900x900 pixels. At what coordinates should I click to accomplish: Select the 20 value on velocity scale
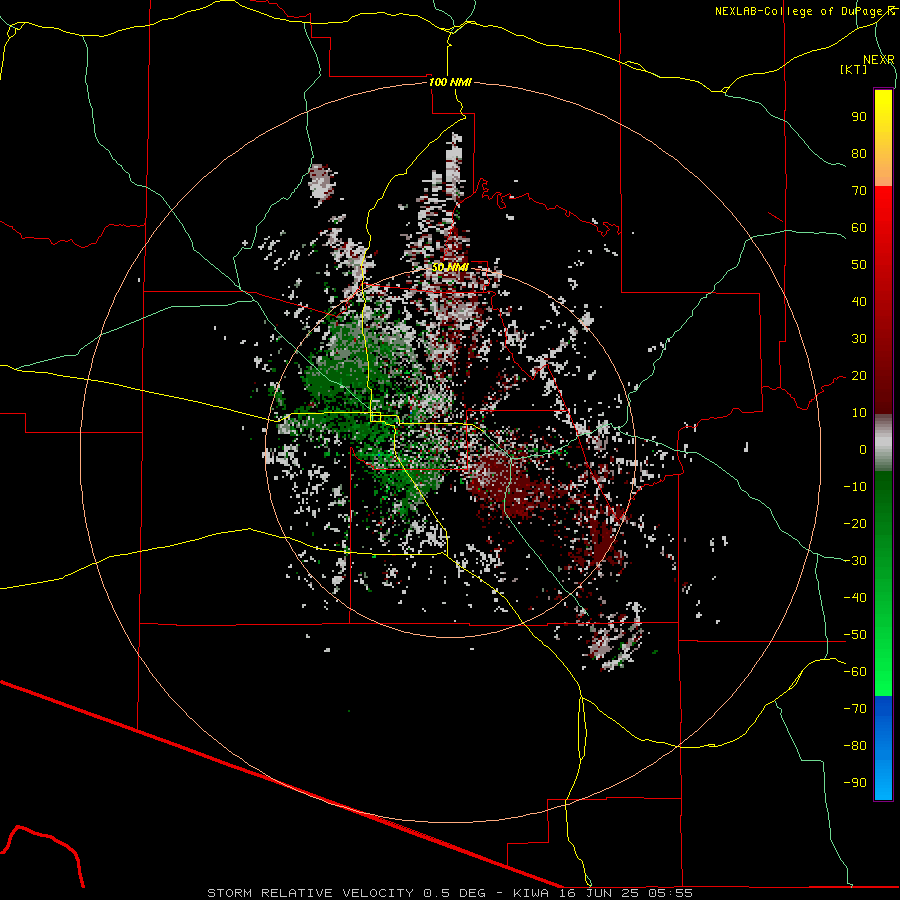859,376
